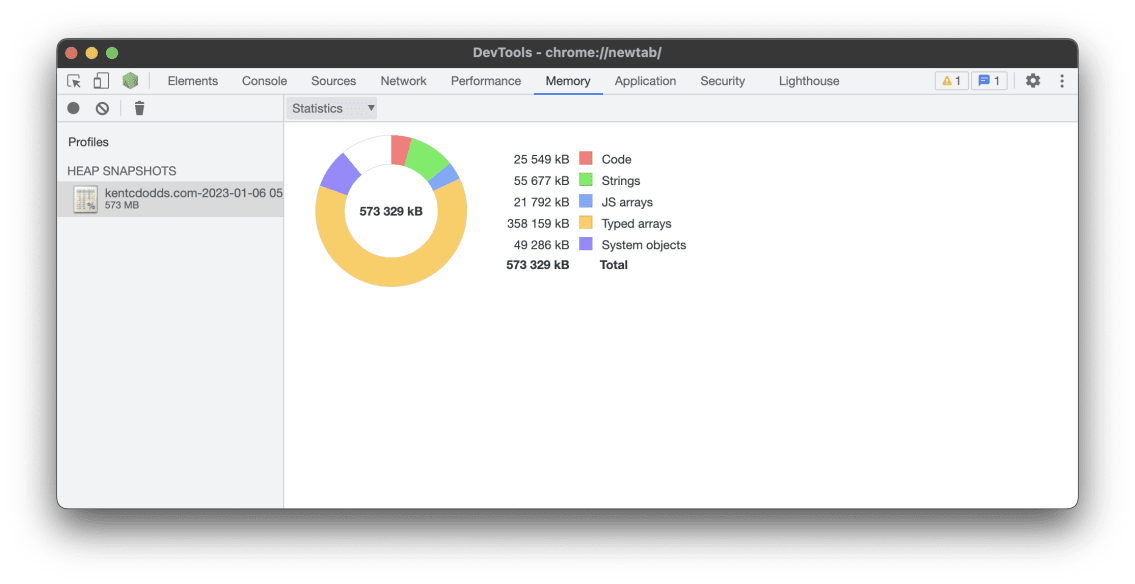Open the Sources tab

(x=334, y=81)
